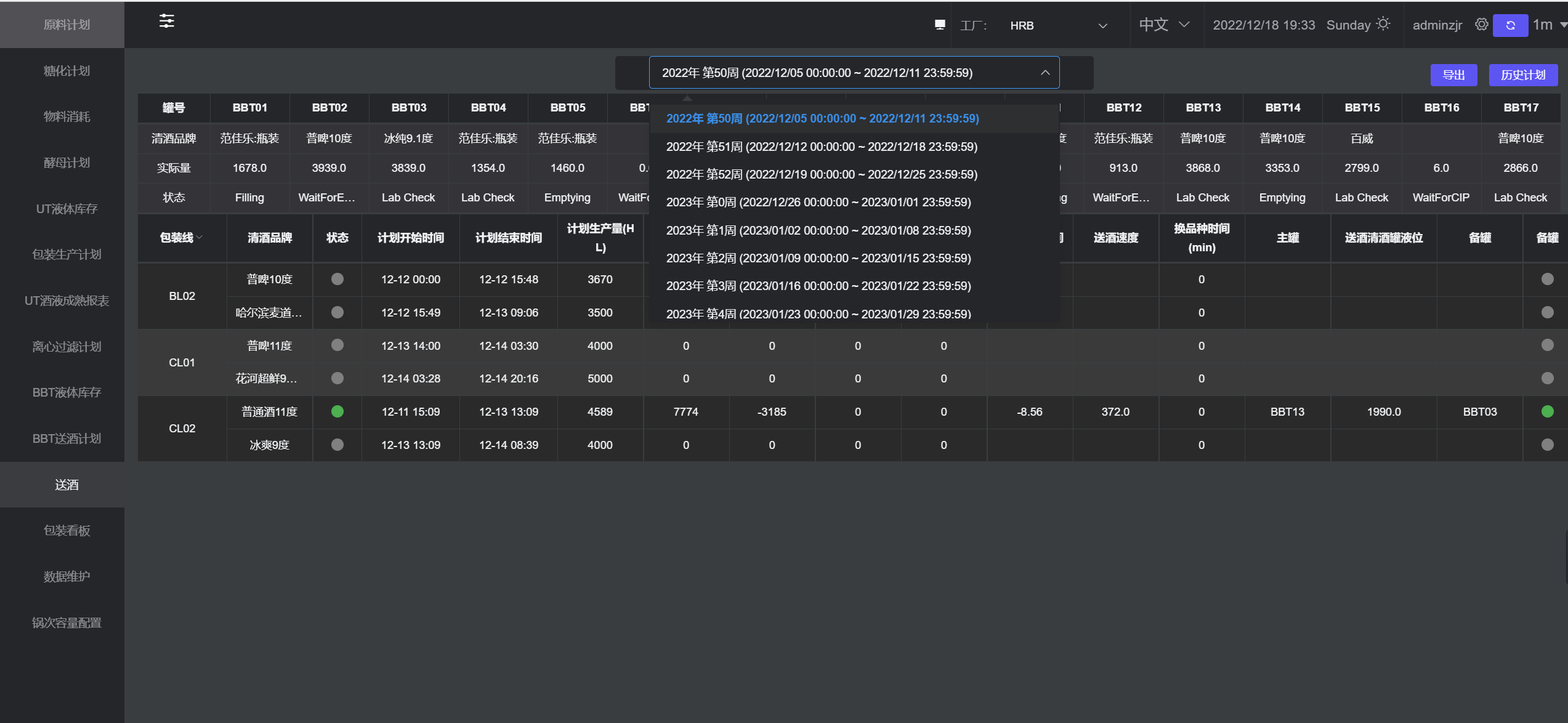Open the 中文 language dropdown
The width and height of the screenshot is (1568, 723).
(1164, 25)
